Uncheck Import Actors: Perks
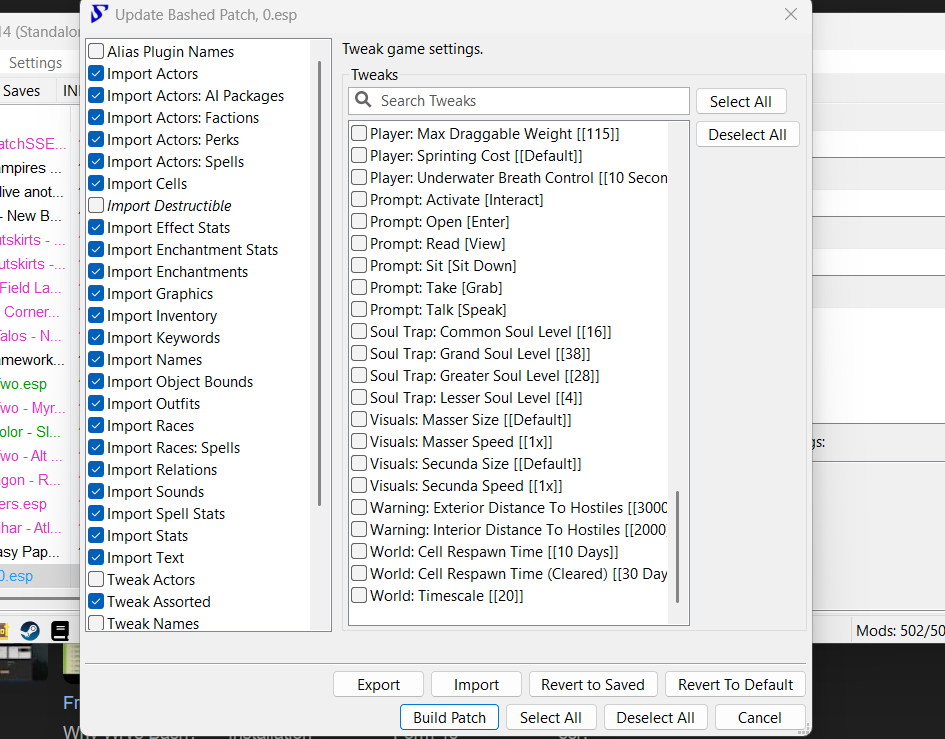 click(x=96, y=139)
